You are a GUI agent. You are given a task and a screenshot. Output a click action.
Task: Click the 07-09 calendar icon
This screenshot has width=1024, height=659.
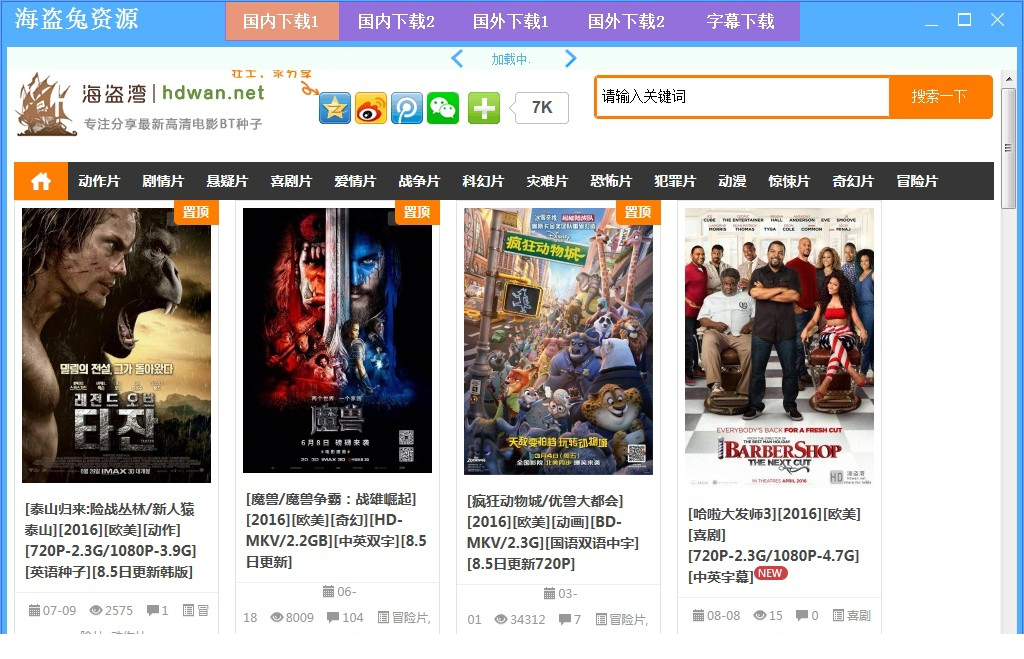point(35,611)
